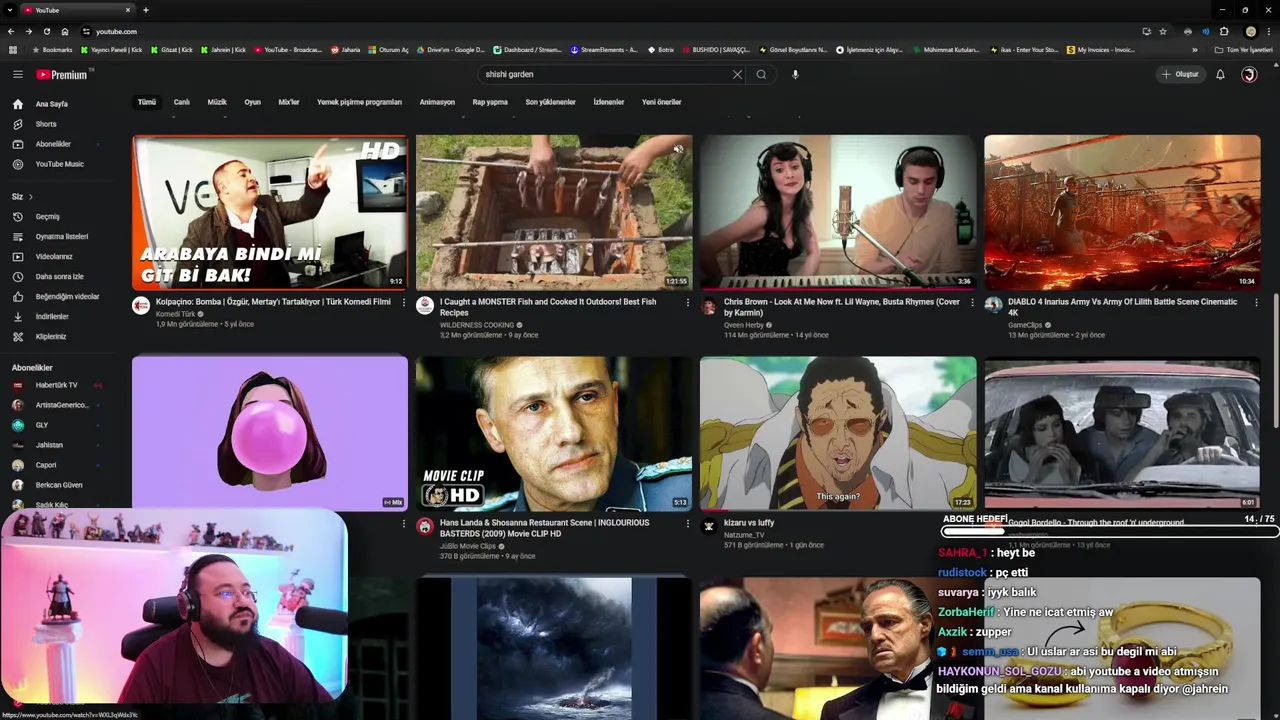The height and width of the screenshot is (720, 1280).
Task: Open a new browser tab
Action: (146, 10)
